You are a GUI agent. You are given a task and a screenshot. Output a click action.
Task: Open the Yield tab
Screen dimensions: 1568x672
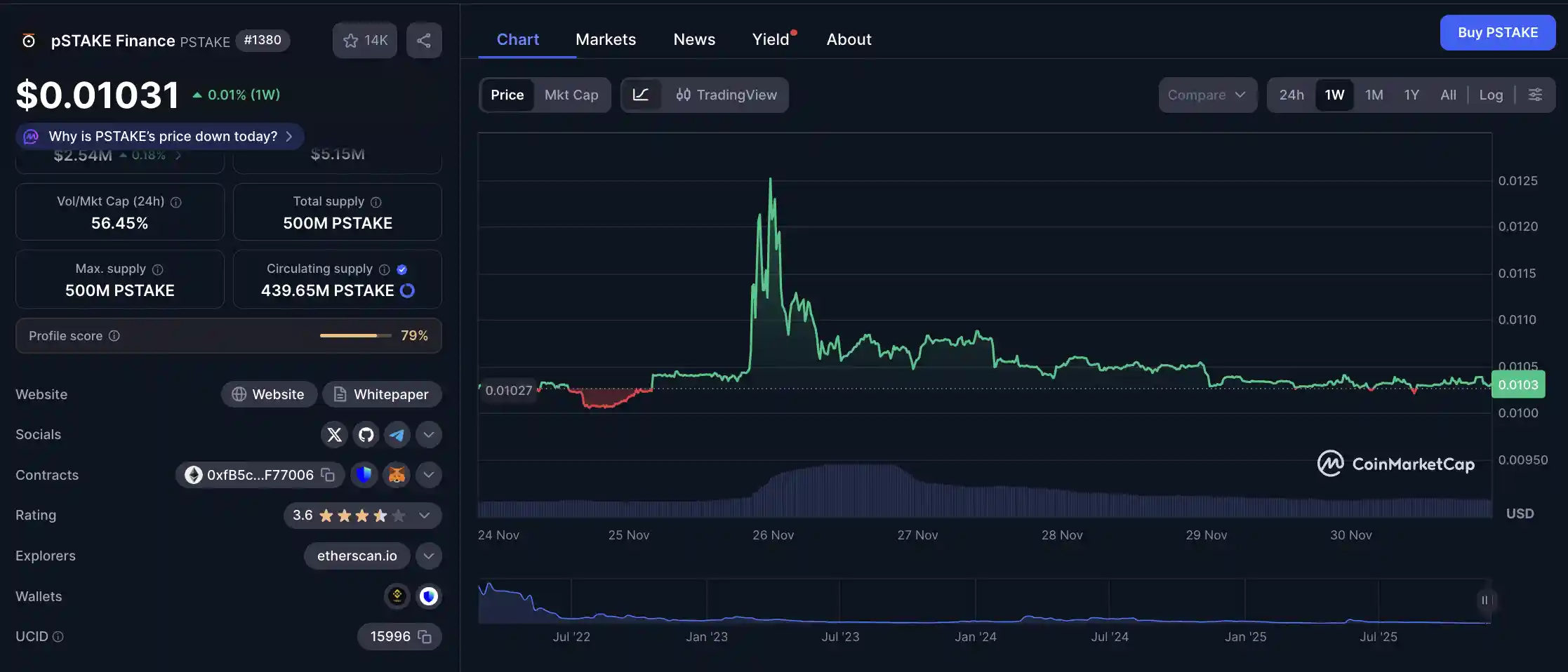coord(770,39)
